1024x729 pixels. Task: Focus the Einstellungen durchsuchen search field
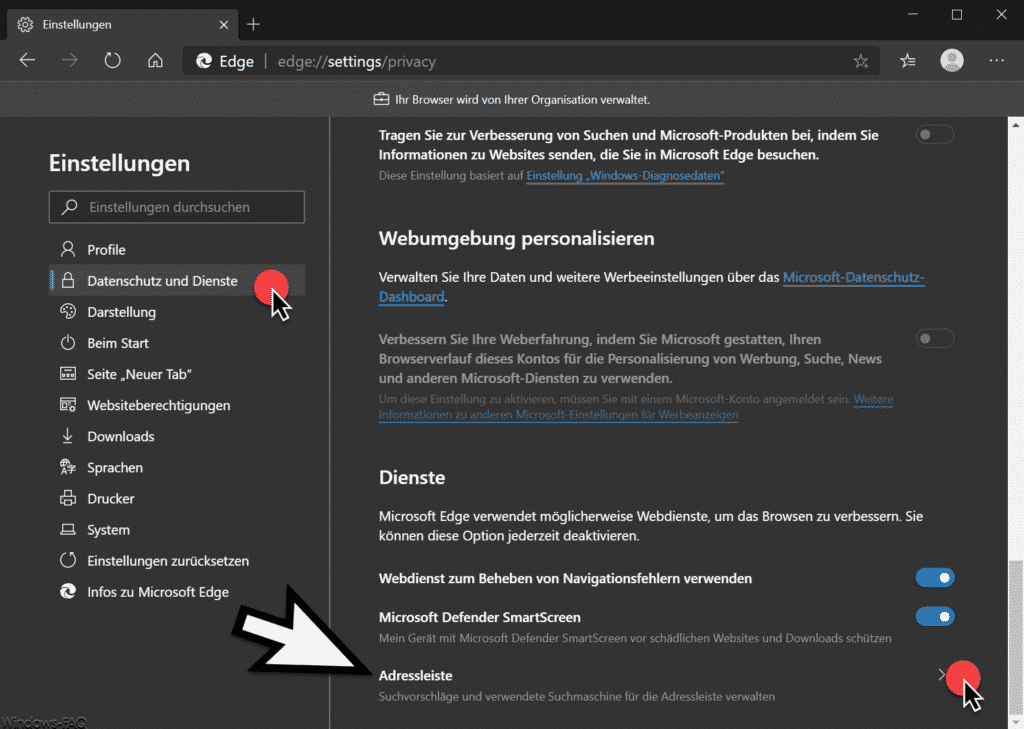point(176,207)
